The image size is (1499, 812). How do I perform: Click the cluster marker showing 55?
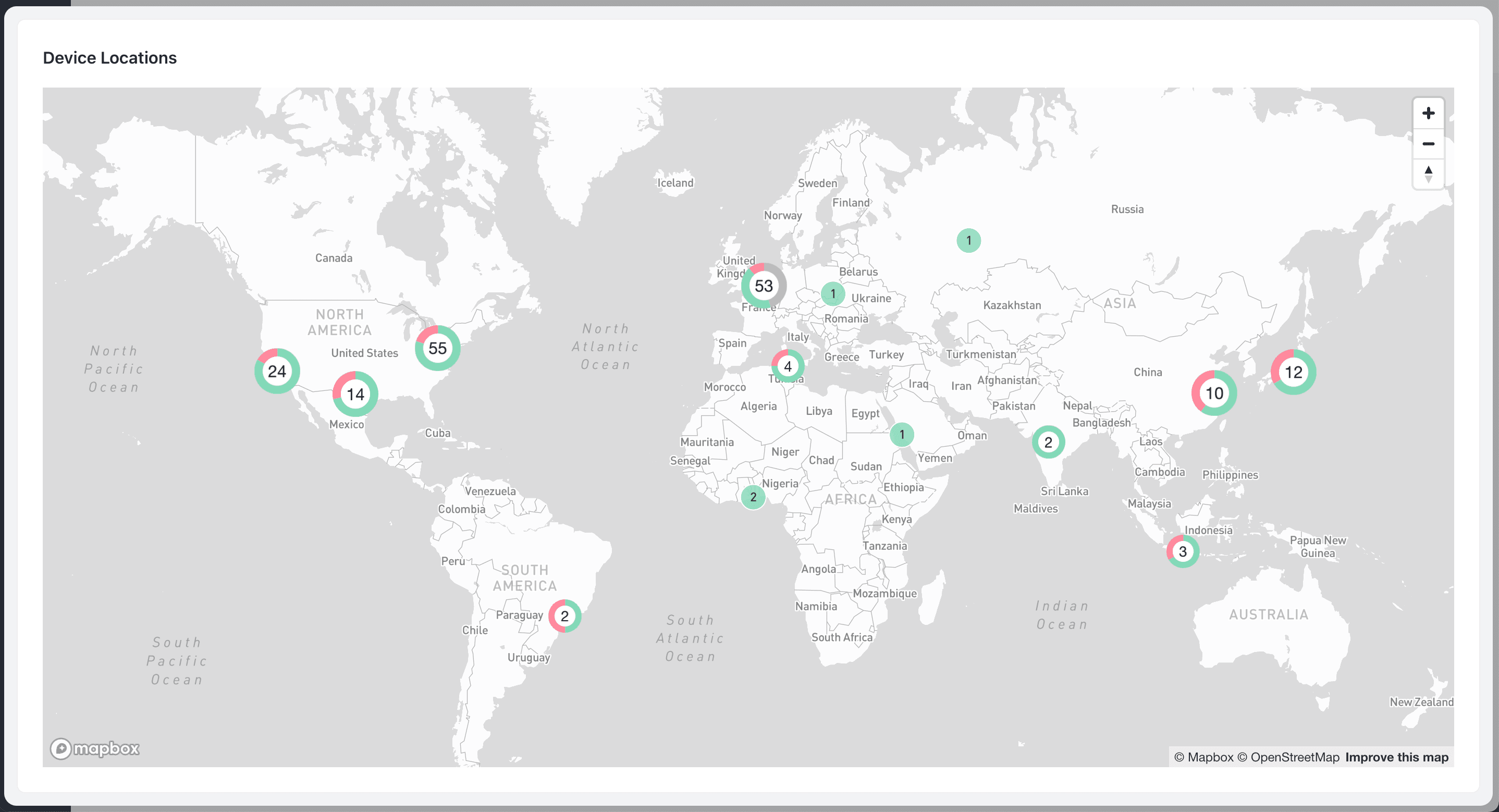438,348
